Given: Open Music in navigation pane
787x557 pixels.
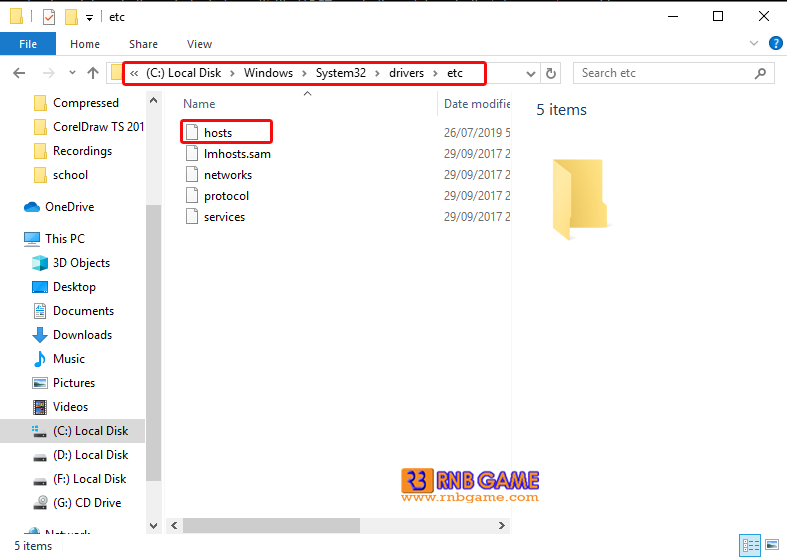Looking at the screenshot, I should 69,359.
